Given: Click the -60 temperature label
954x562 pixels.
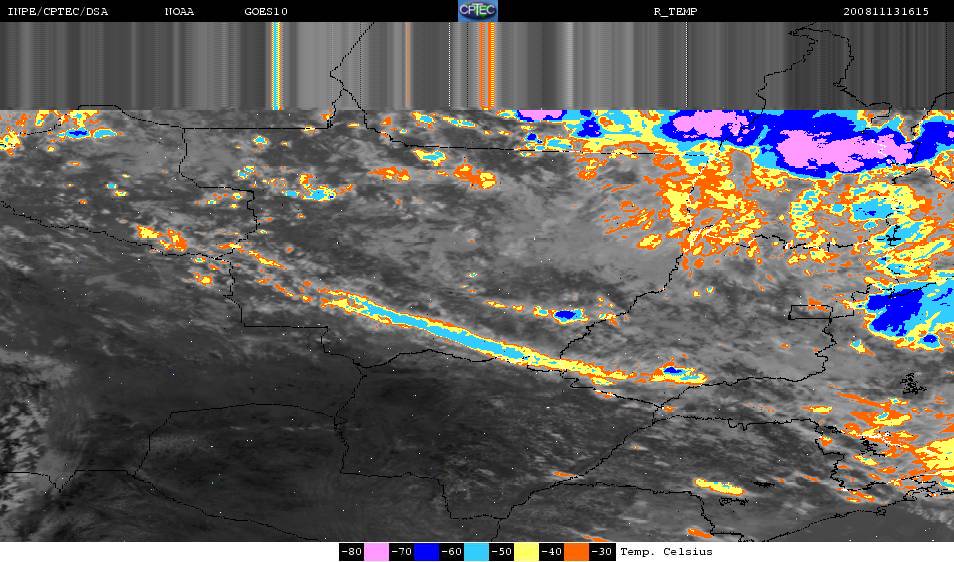Looking at the screenshot, I should coord(451,552).
